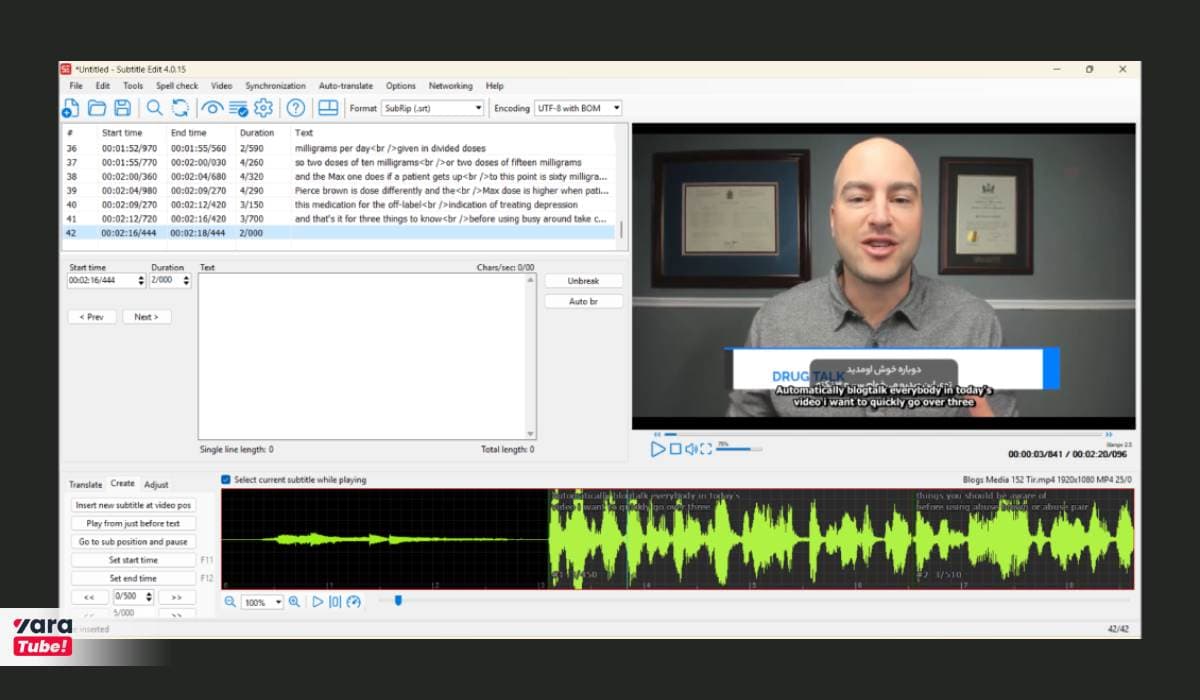Viewport: 1200px width, 700px height.
Task: Click the Replace circular arrows icon
Action: click(180, 108)
